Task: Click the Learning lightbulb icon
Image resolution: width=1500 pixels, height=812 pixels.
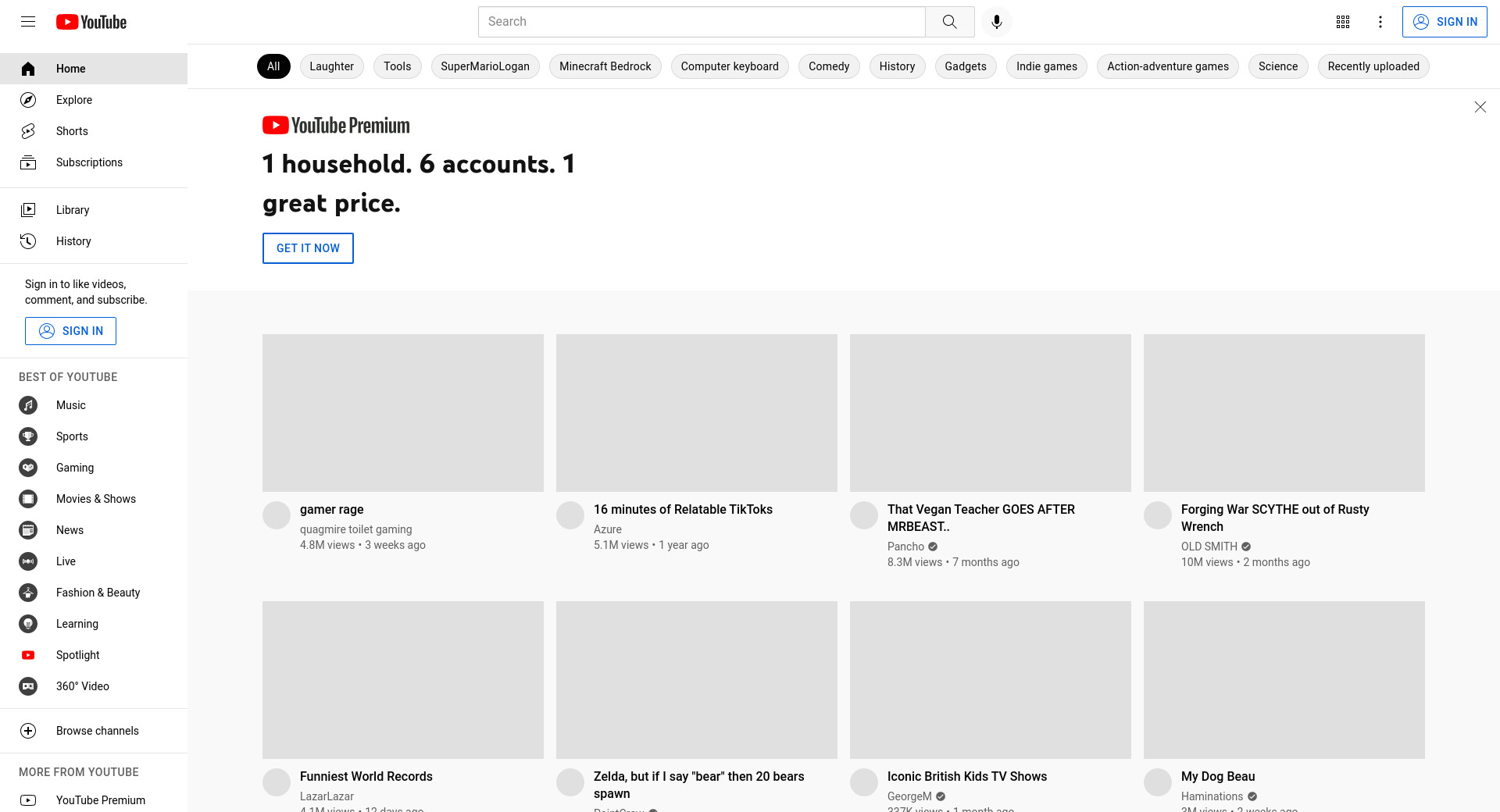Action: 28,624
